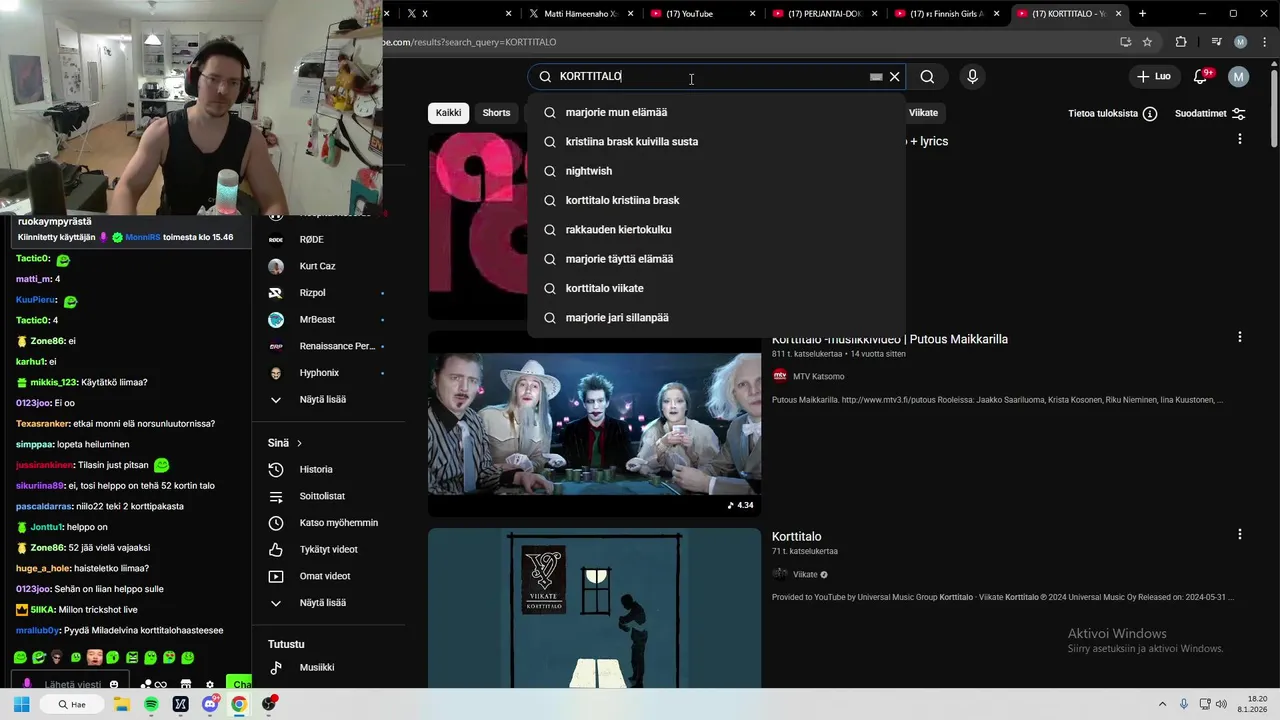This screenshot has width=1280, height=720.
Task: Open the MTV Katsomo channel link
Action: pyautogui.click(x=818, y=376)
